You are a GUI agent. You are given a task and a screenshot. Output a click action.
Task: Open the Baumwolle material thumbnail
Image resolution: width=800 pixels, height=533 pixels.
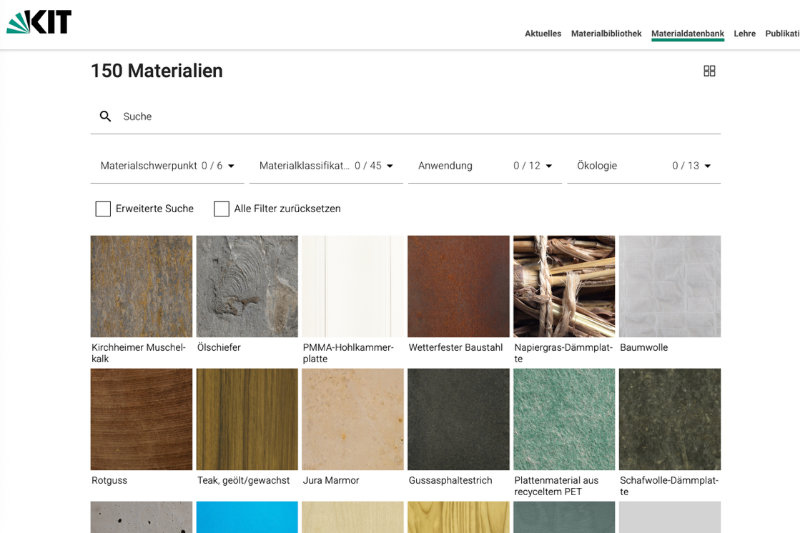click(x=670, y=286)
